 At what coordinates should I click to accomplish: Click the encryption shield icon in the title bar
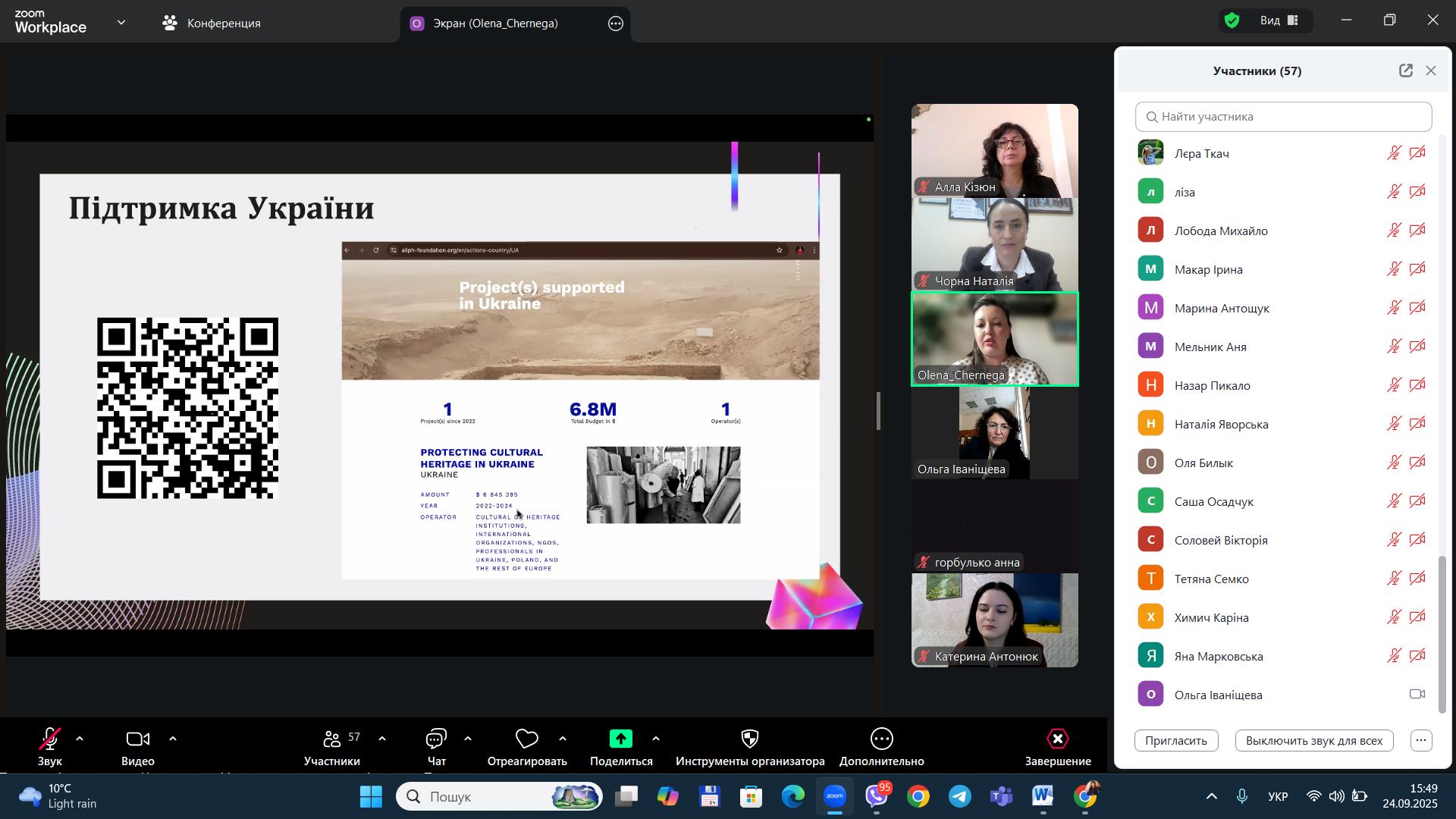coord(1232,20)
